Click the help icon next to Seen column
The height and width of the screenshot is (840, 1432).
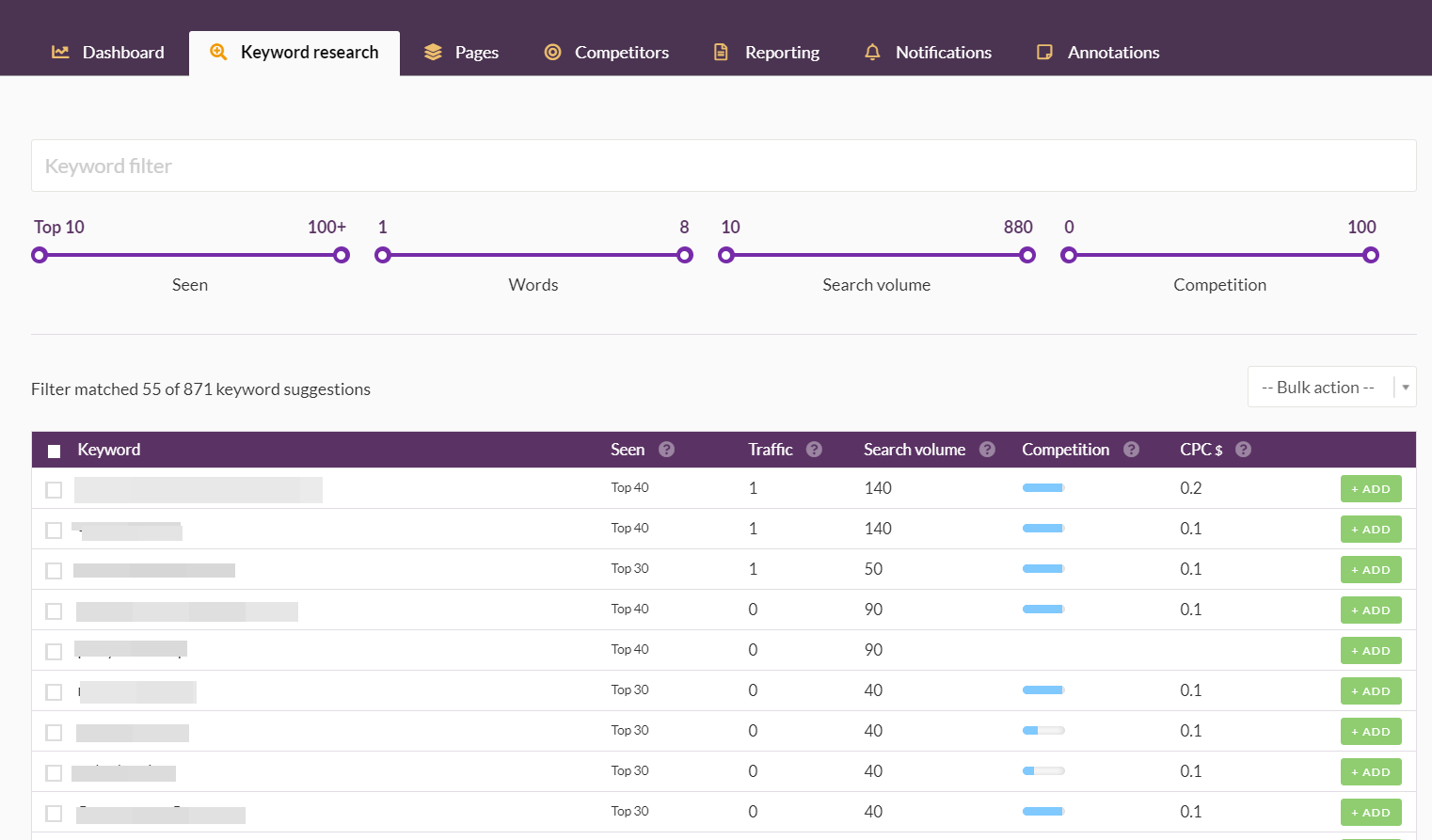[666, 450]
